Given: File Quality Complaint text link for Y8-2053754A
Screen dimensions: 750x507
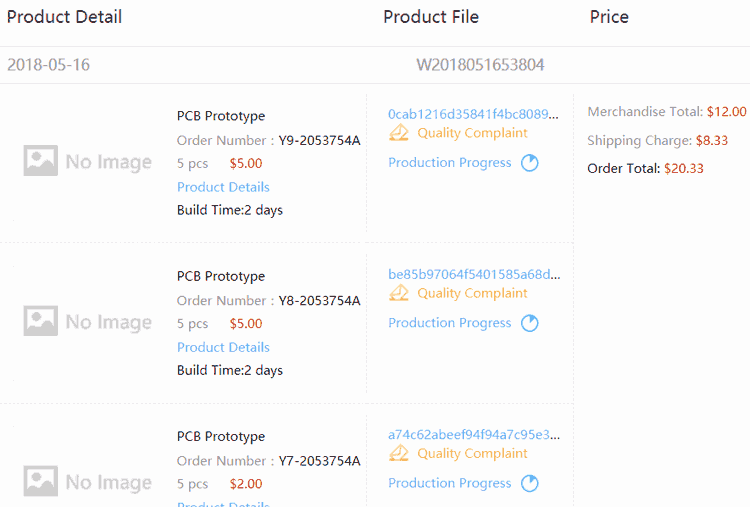Looking at the screenshot, I should tap(472, 293).
